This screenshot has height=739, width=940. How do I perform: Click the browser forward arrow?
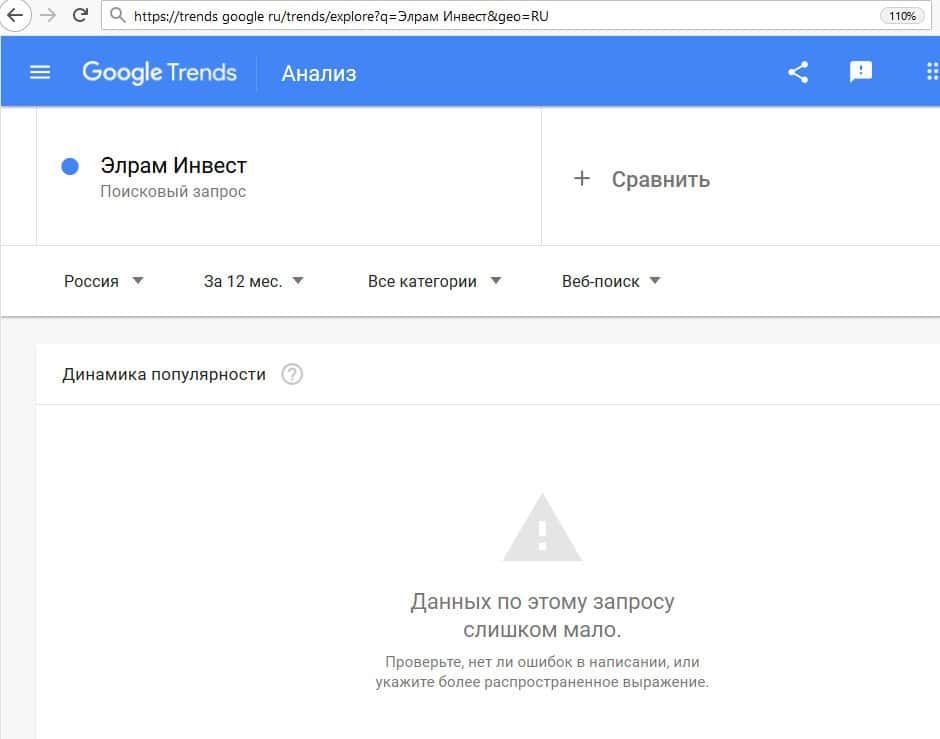(47, 15)
